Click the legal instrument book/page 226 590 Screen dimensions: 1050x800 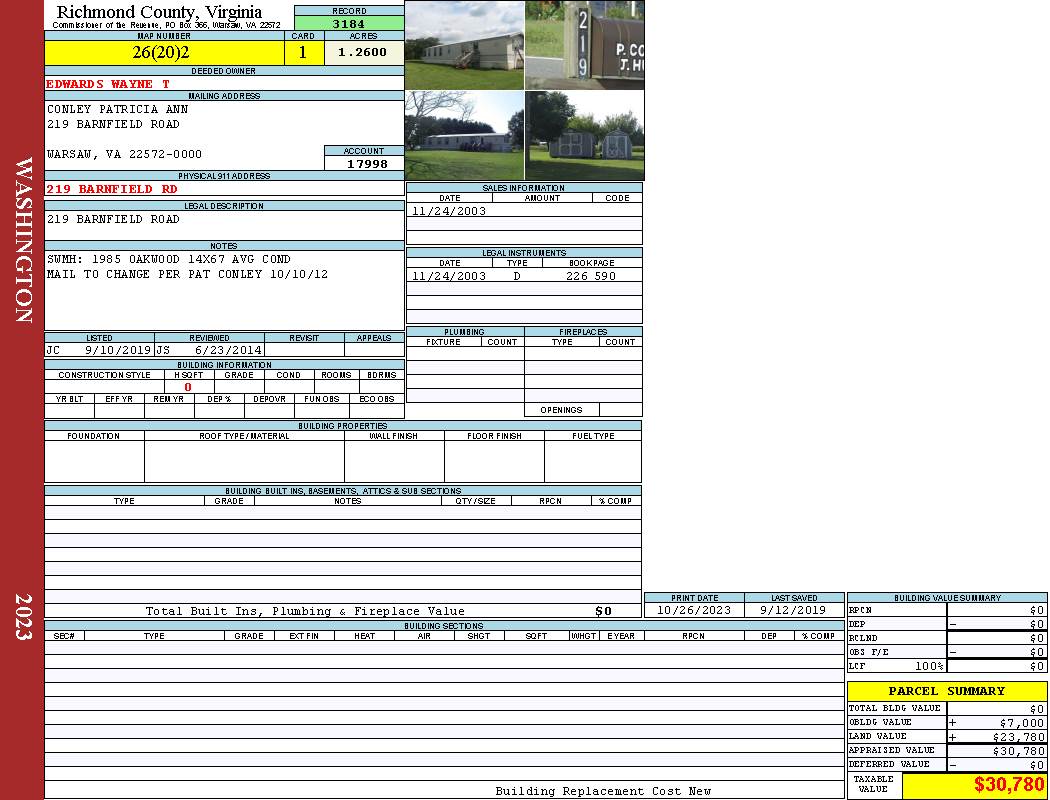[590, 276]
